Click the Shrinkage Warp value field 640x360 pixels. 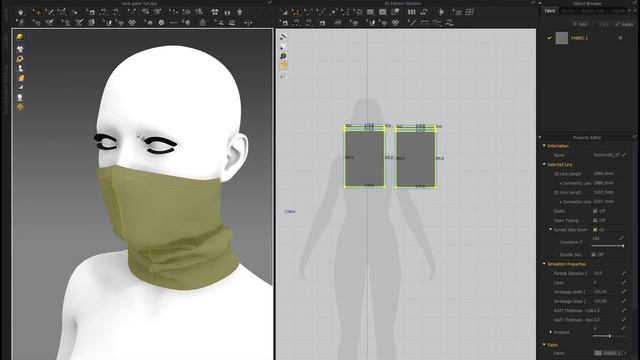pos(606,301)
